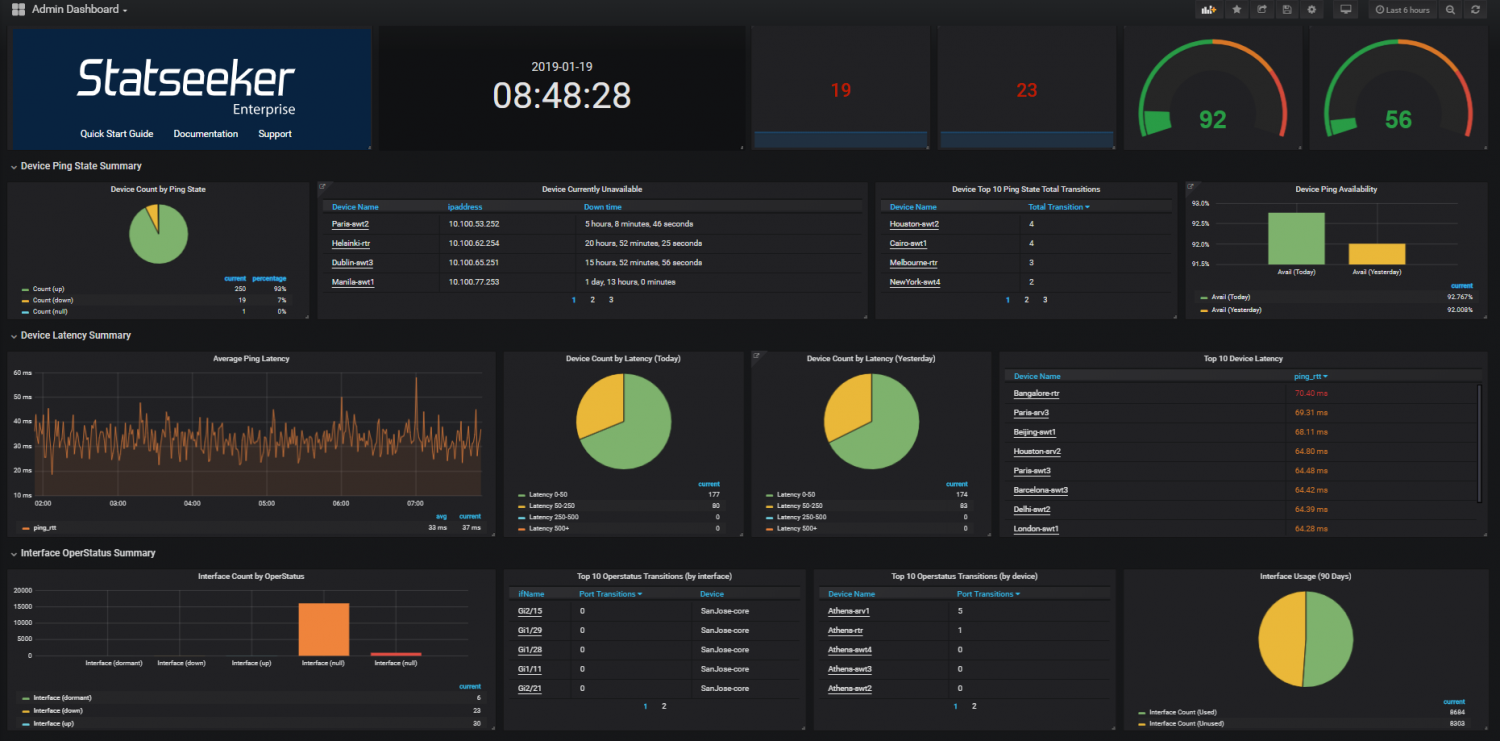Toggle Interface Count (Used) legend series
The width and height of the screenshot is (1500, 741).
pyautogui.click(x=1181, y=712)
